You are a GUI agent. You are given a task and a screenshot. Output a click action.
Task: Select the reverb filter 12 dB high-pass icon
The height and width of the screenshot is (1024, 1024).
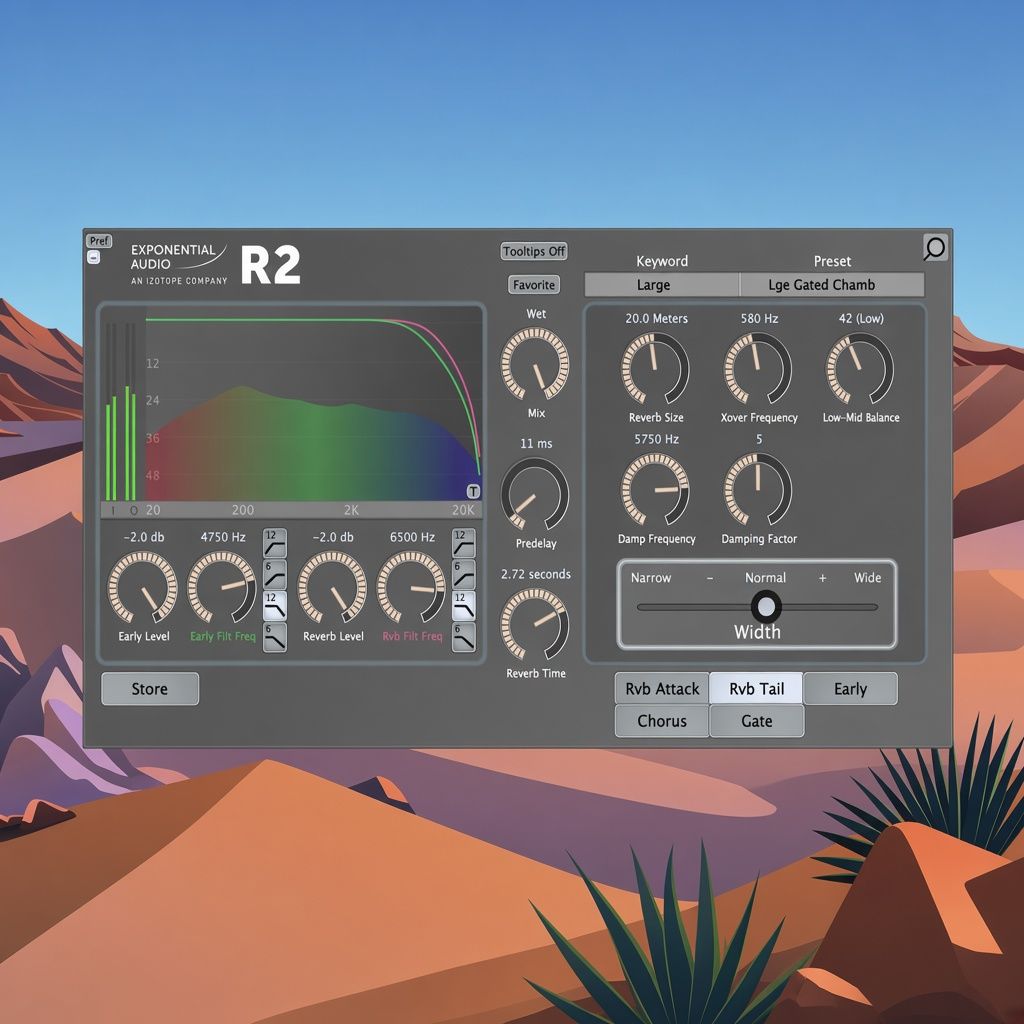point(464,543)
